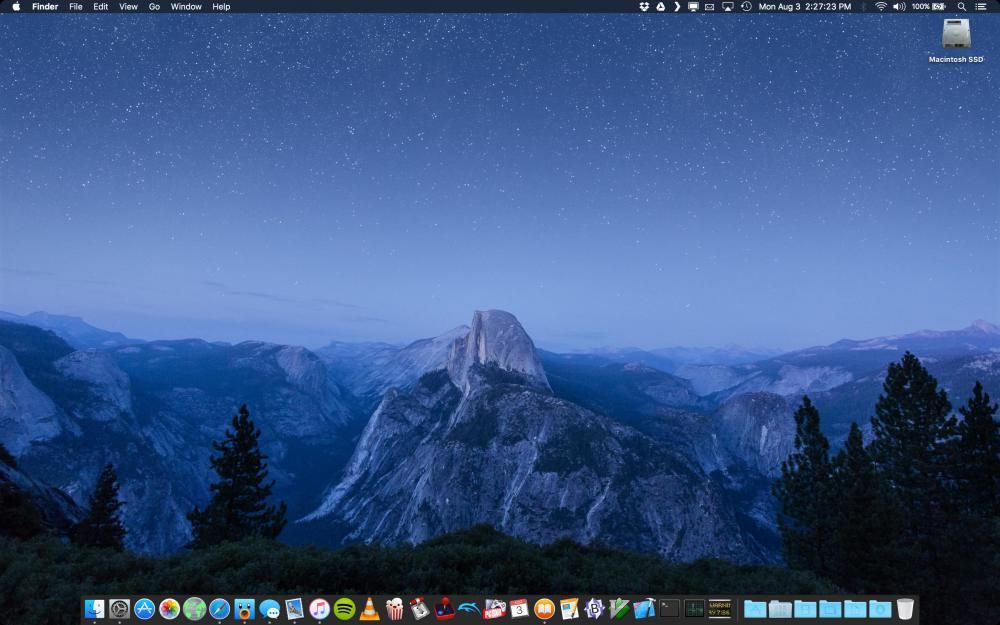Open Tweetbot bird icon in Dock
This screenshot has width=1000, height=625.
click(x=244, y=609)
